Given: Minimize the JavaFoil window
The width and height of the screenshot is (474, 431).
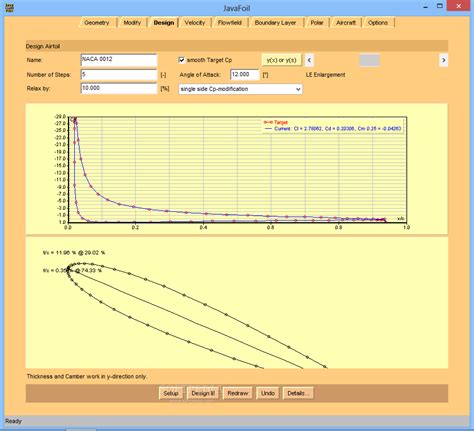Looking at the screenshot, I should click(425, 7).
